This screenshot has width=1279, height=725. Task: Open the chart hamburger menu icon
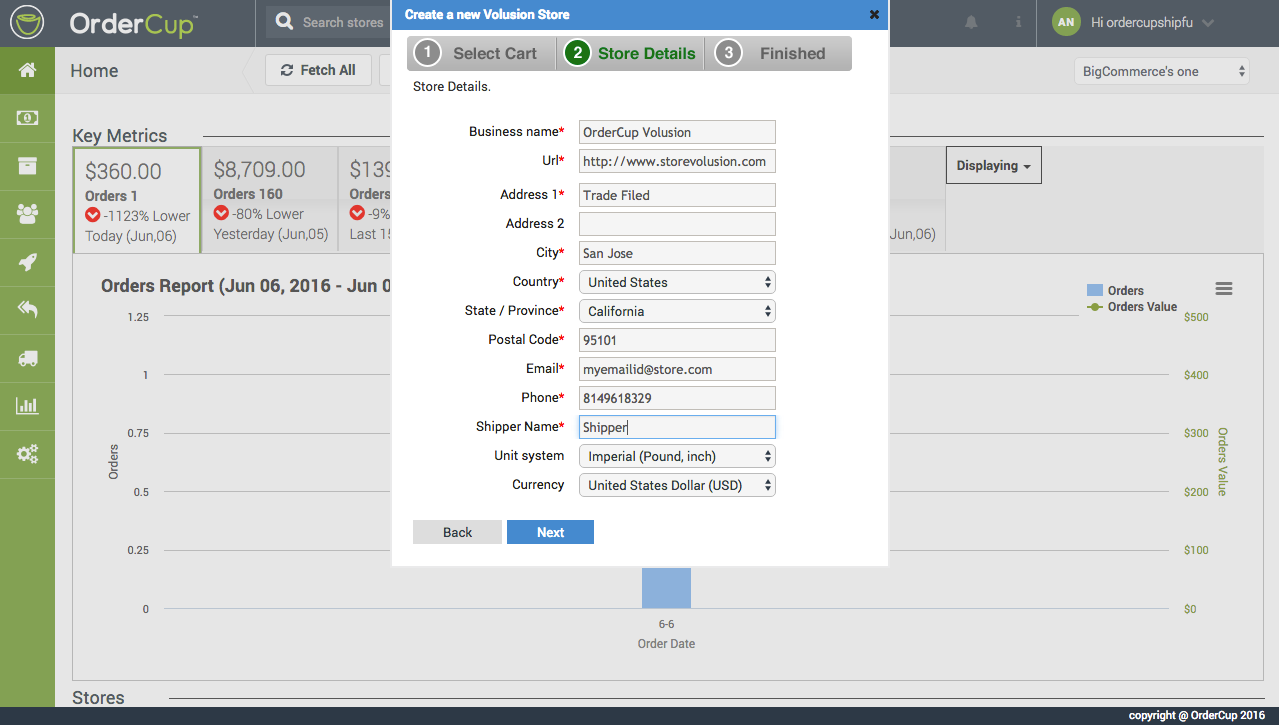click(x=1224, y=289)
